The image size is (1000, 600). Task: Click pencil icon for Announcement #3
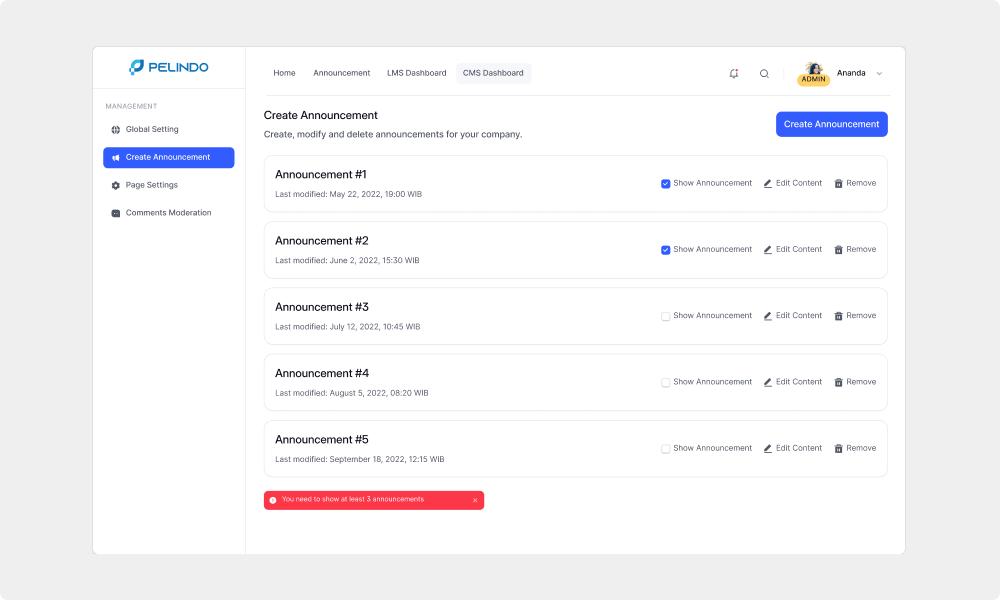(768, 316)
